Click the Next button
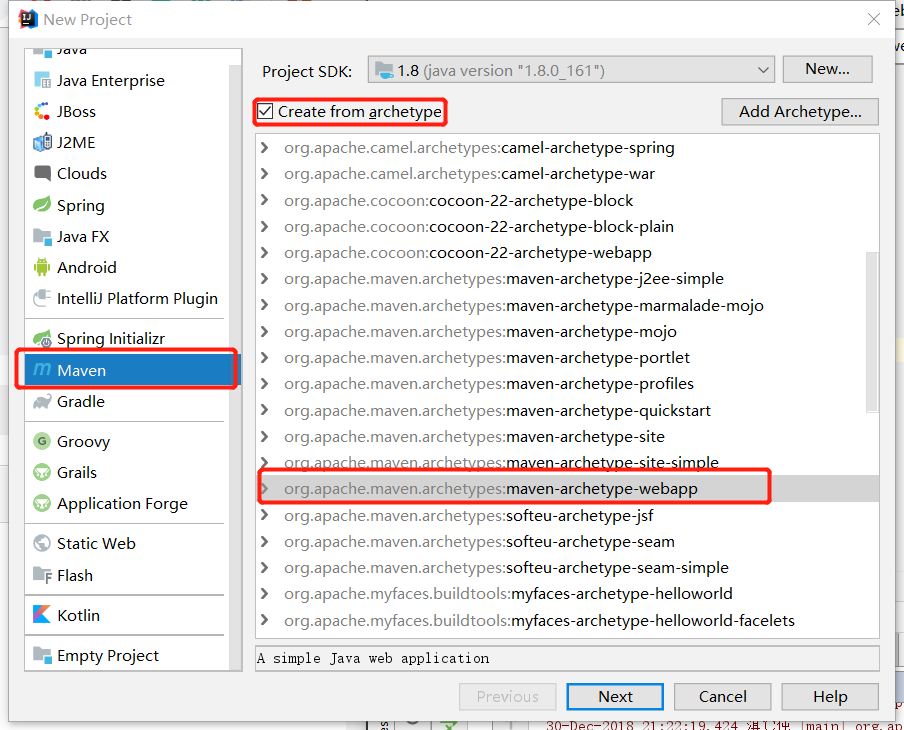This screenshot has height=730, width=904. click(x=615, y=697)
